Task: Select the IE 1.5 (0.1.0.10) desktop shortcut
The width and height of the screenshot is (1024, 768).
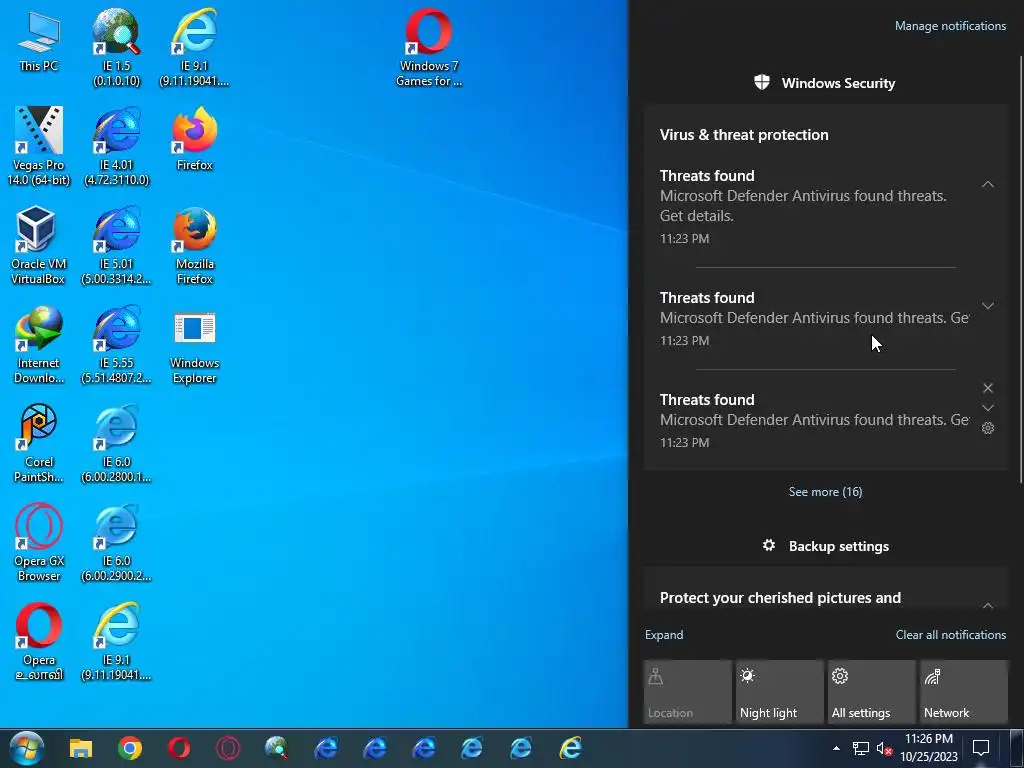Action: click(116, 47)
